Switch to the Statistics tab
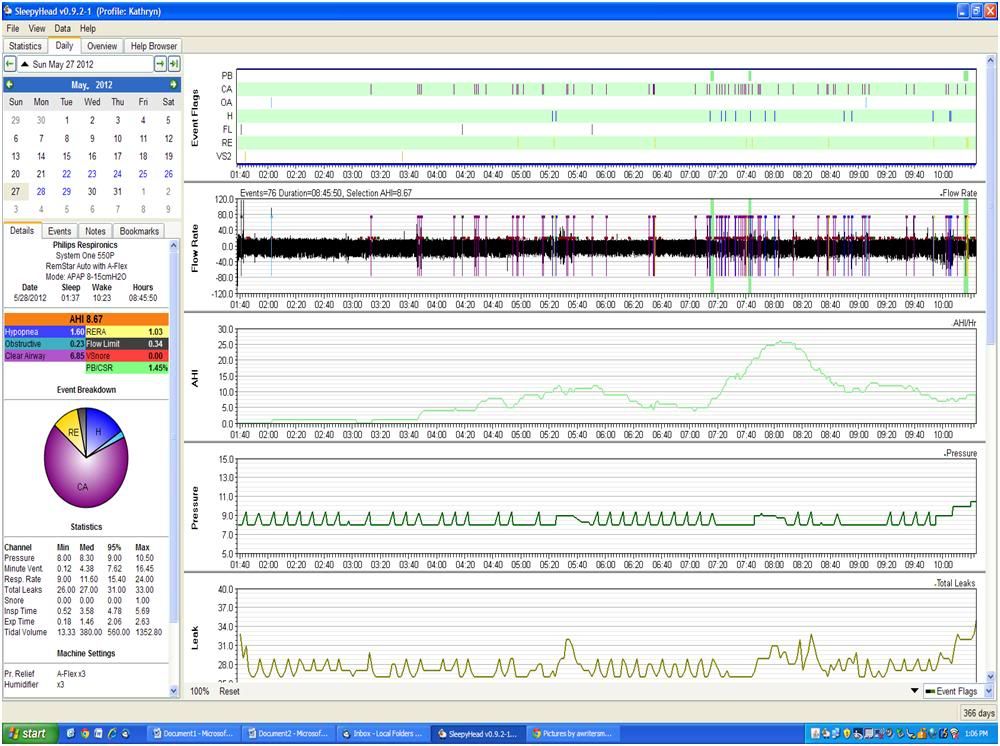 click(25, 46)
